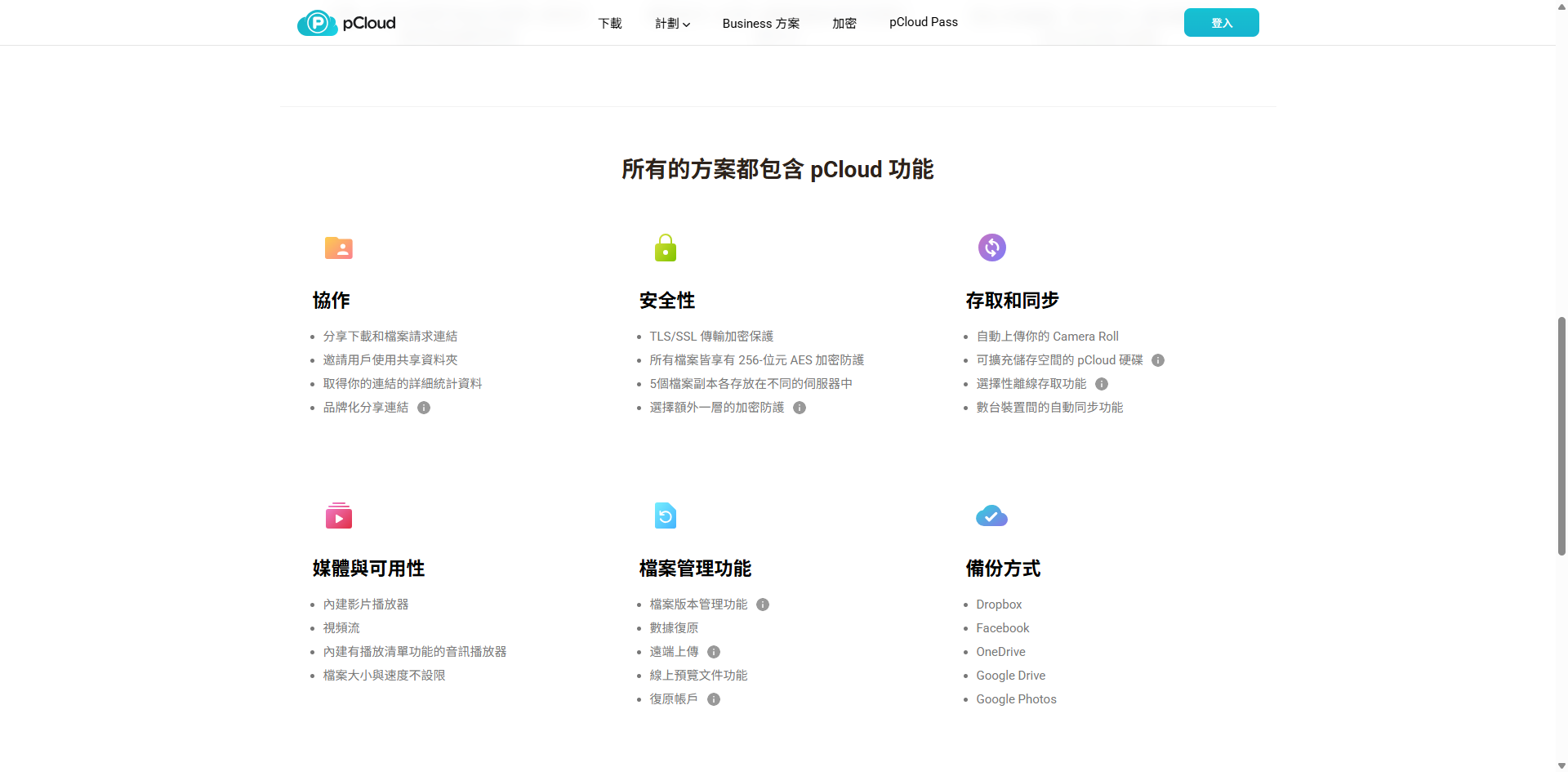This screenshot has width=1568, height=772.
Task: Click the scrollbar up arrow
Action: [x=1561, y=6]
